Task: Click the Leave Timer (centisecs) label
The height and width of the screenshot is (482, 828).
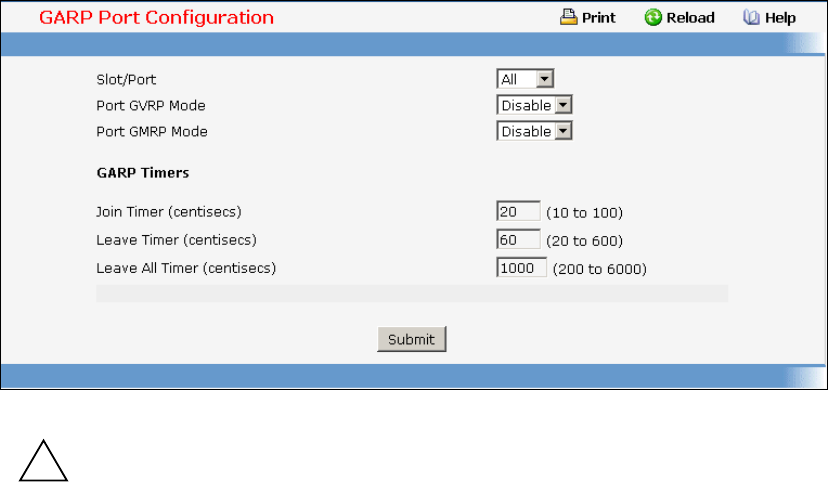Action: 176,240
